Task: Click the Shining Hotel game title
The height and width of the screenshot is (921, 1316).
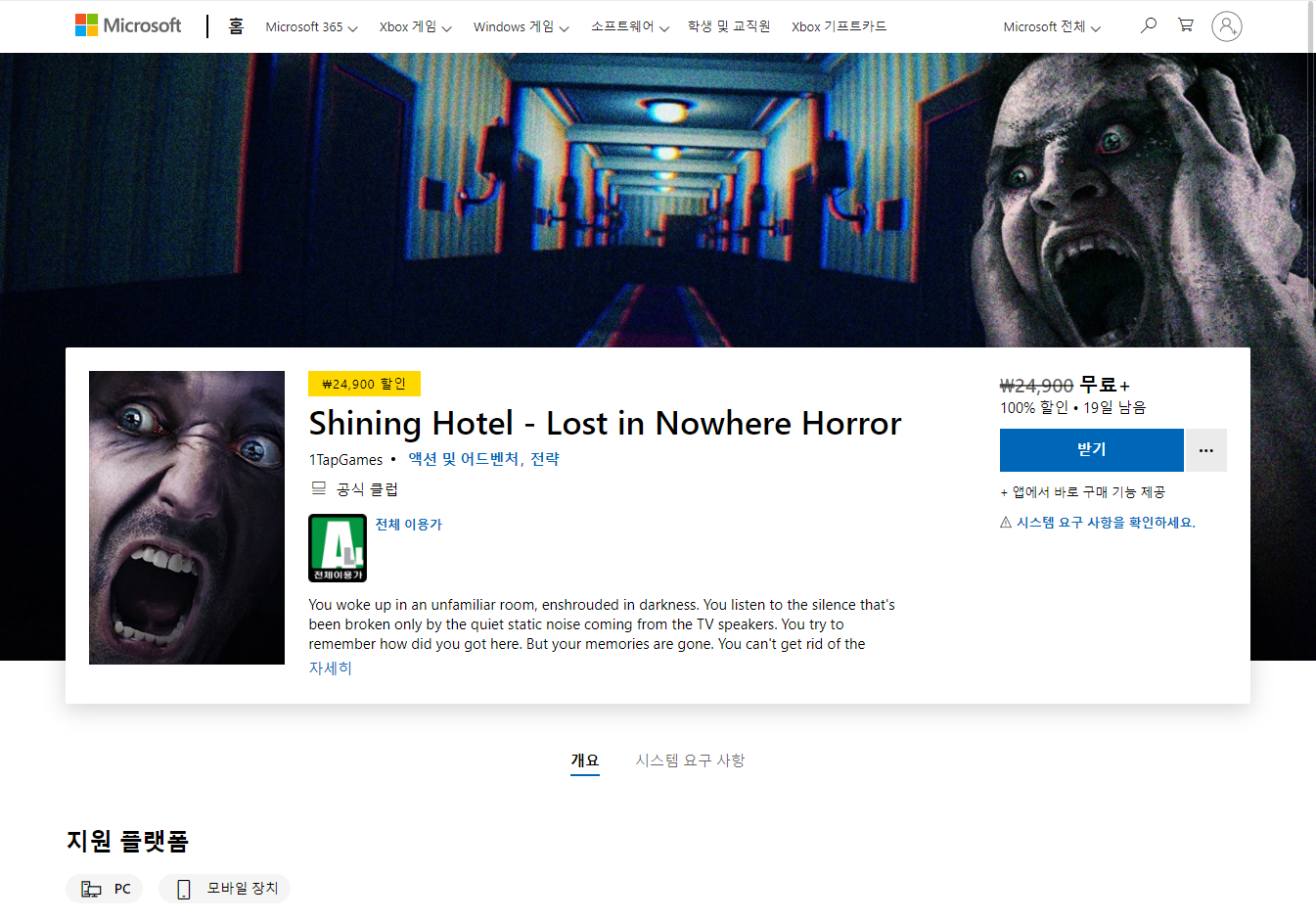Action: pos(605,424)
